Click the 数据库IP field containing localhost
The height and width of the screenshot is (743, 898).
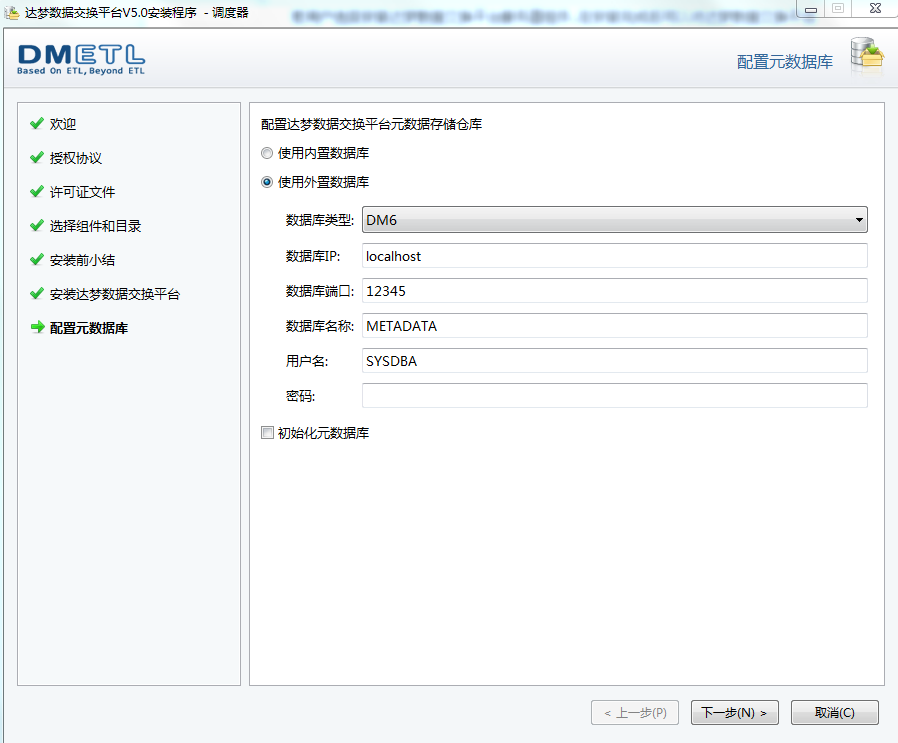coord(615,255)
